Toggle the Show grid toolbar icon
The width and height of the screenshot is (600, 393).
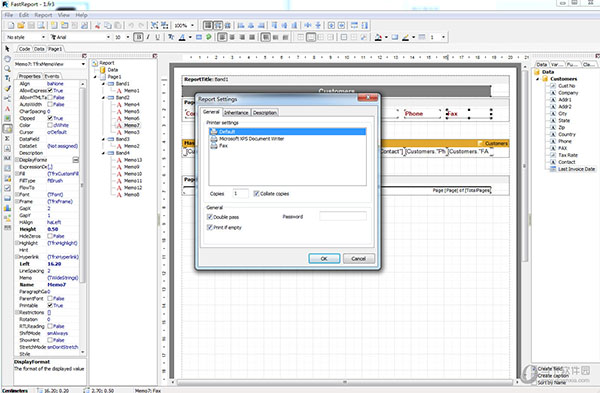(208, 25)
